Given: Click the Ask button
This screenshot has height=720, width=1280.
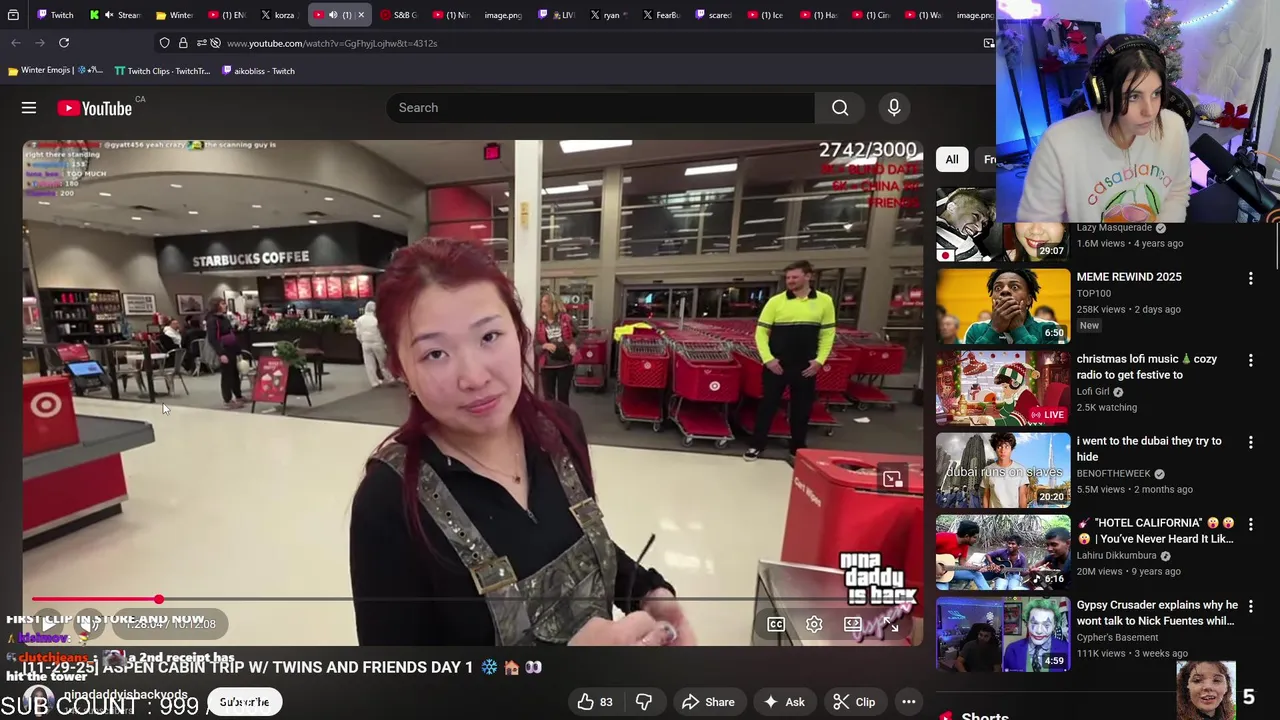Looking at the screenshot, I should [783, 702].
